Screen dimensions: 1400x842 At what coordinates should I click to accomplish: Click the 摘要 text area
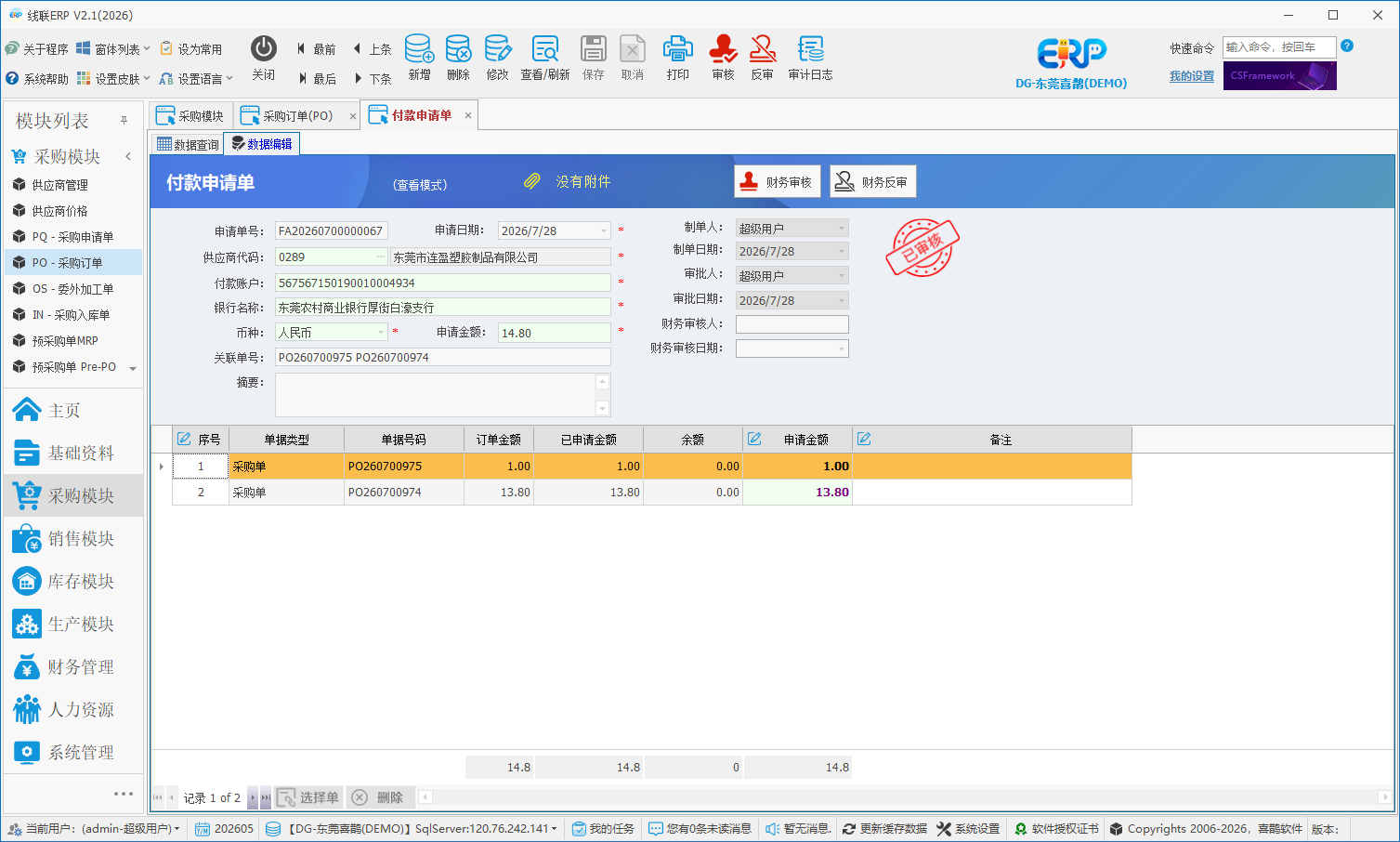(436, 395)
